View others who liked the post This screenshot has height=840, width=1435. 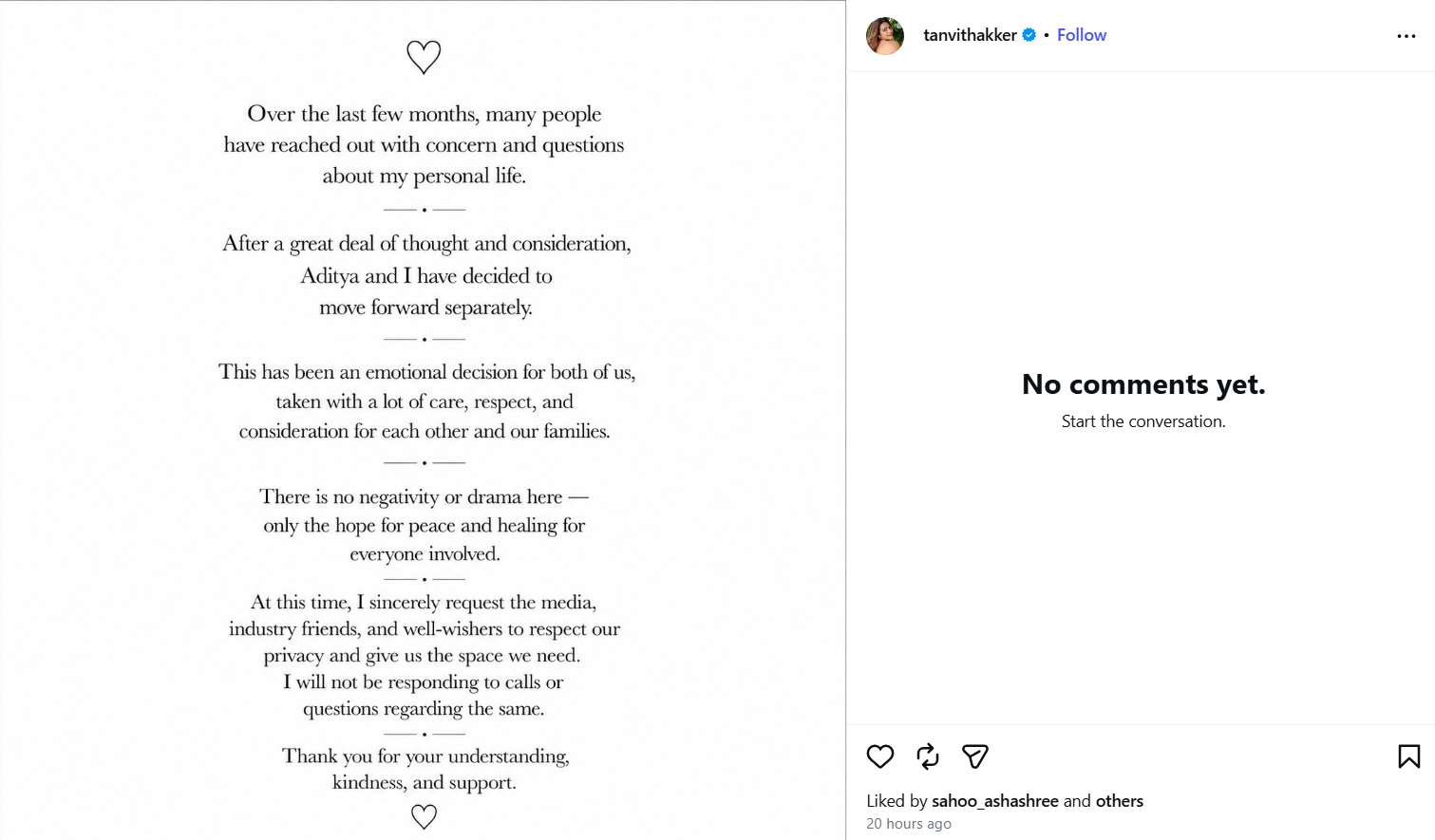tap(1120, 801)
